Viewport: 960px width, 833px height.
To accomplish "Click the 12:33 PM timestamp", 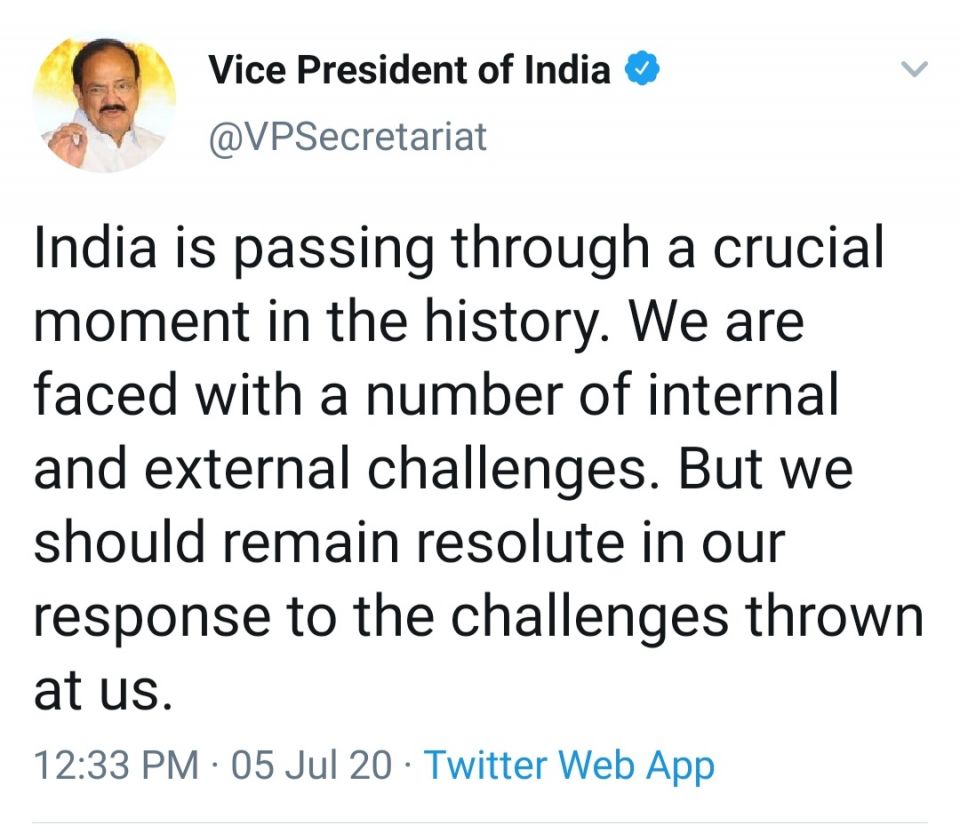I will (x=116, y=766).
